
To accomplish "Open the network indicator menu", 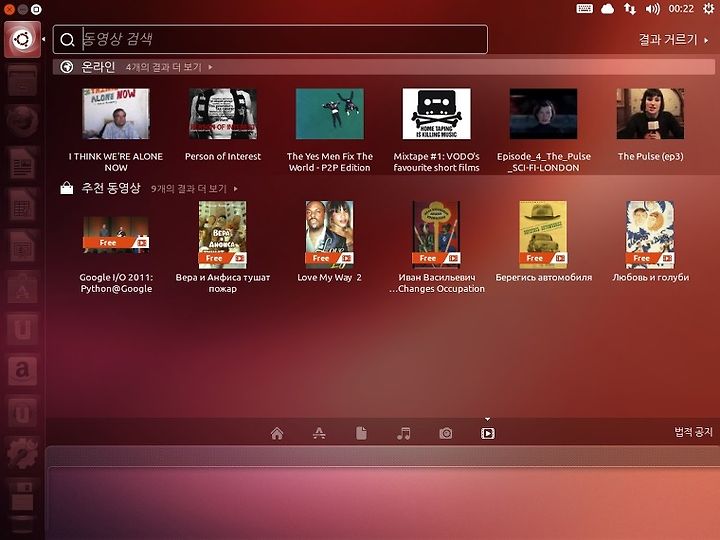I will 630,9.
